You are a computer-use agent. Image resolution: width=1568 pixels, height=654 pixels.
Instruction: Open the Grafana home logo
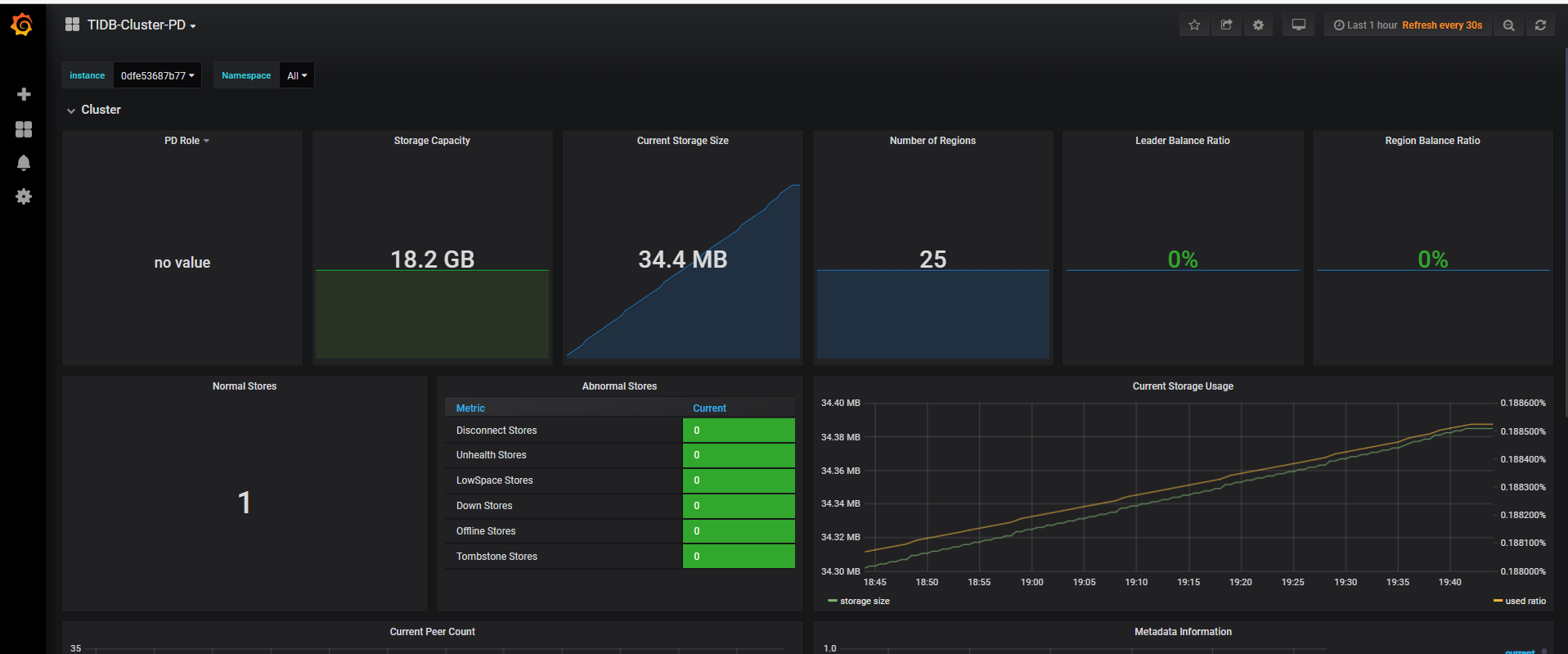tap(22, 25)
